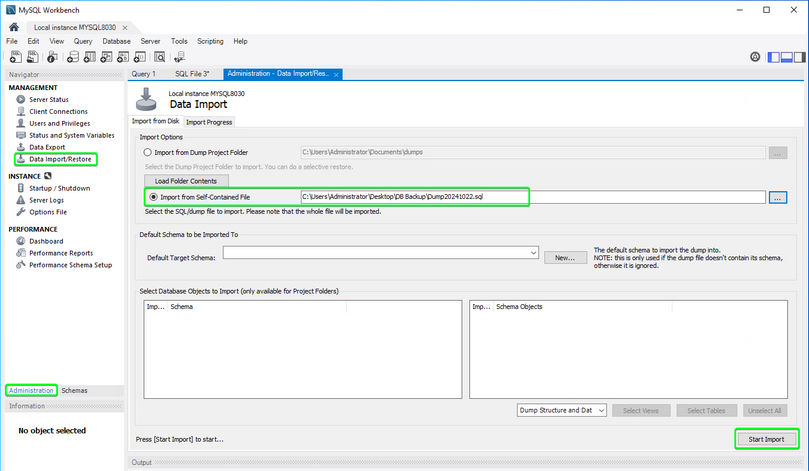Click the self-contained file path input field
This screenshot has height=471, width=809.
pos(533,197)
